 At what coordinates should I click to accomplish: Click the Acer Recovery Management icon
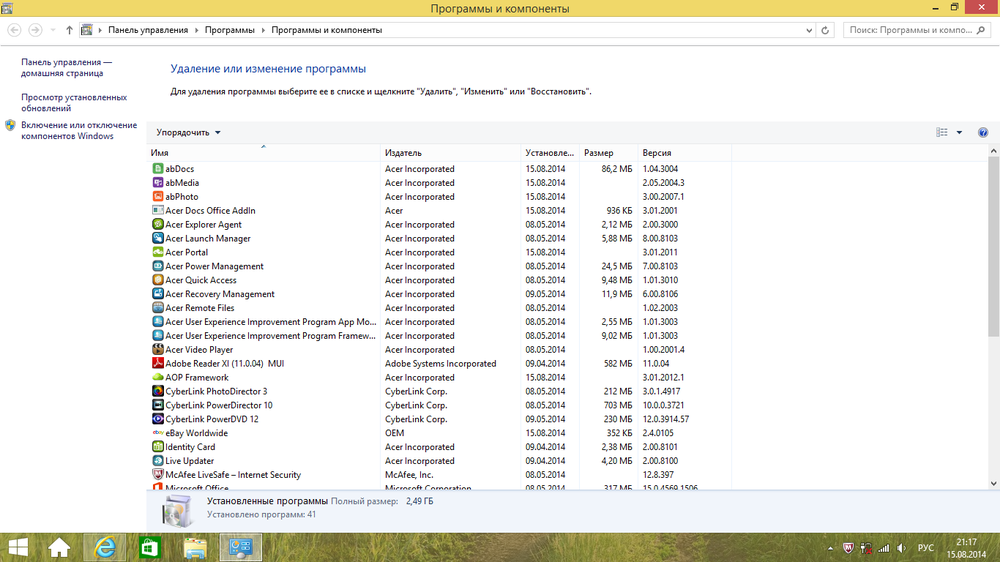pyautogui.click(x=158, y=294)
